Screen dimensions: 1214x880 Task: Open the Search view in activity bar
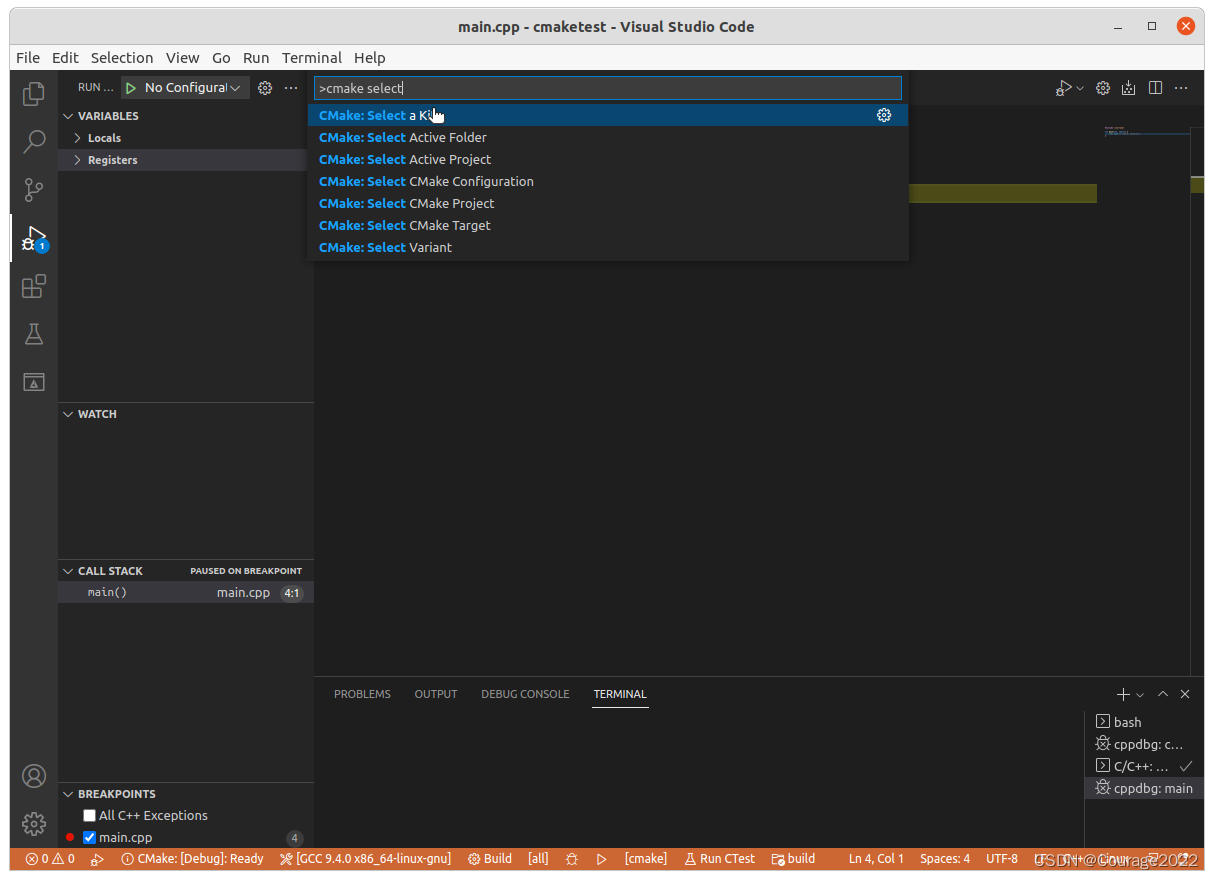tap(34, 141)
